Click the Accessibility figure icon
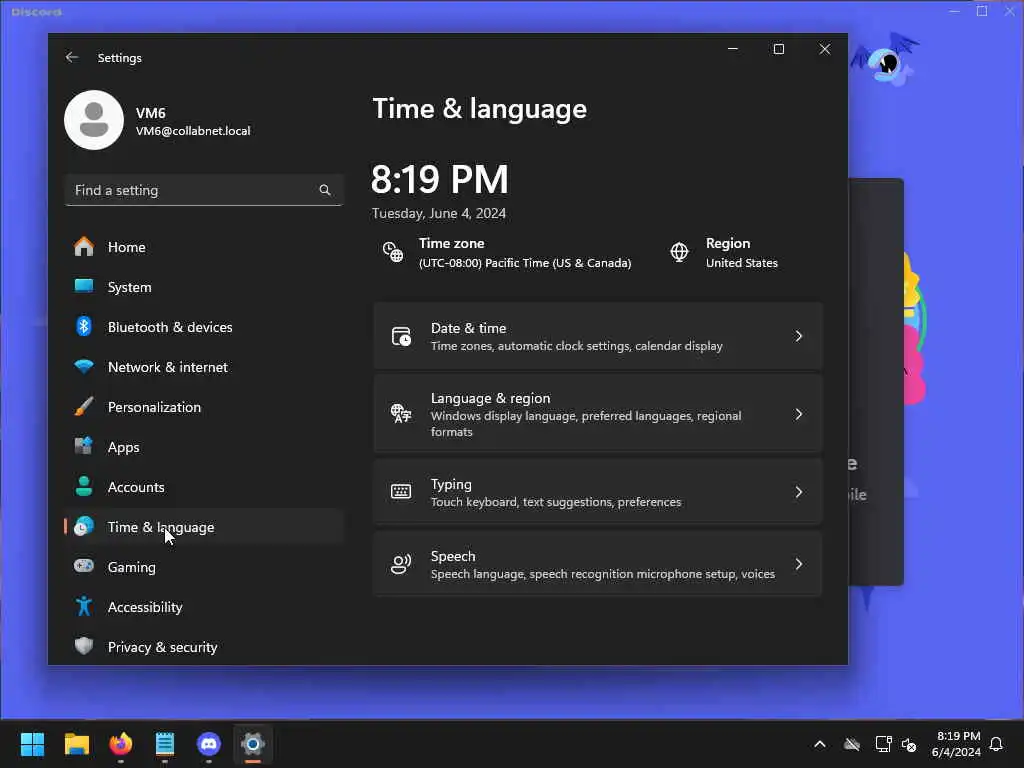Screen dimensions: 1024x768 point(84,606)
